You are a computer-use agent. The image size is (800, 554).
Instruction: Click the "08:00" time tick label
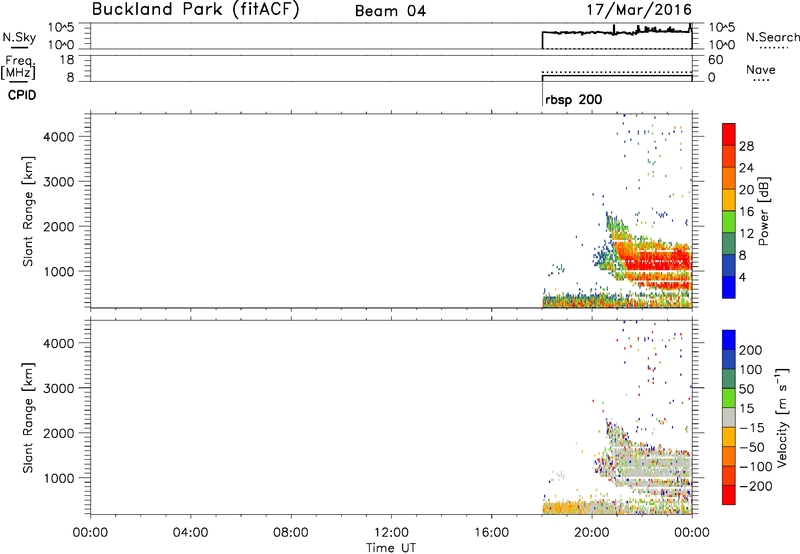click(290, 533)
